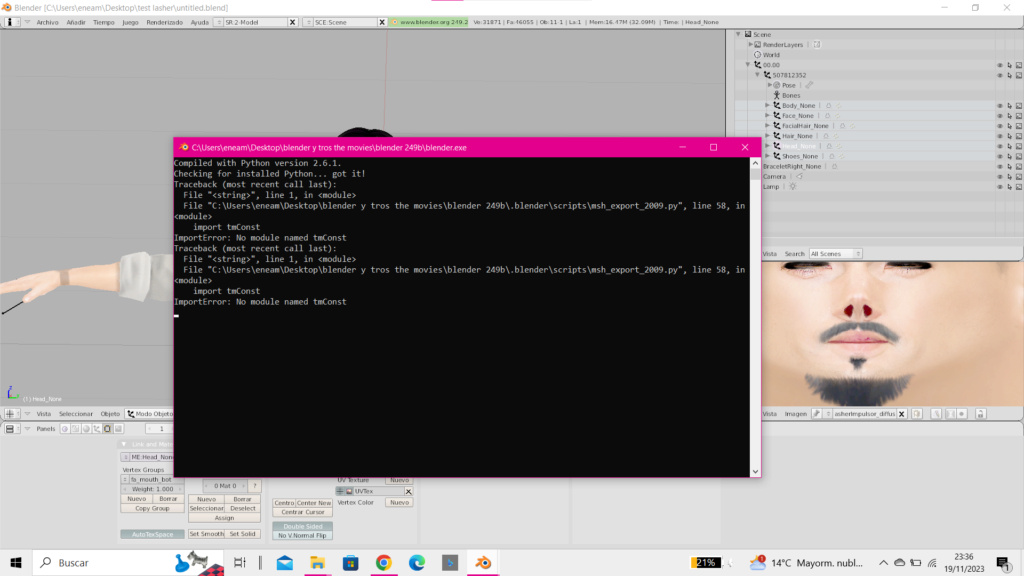Expand the RenderLayers item
The image size is (1024, 576).
tap(750, 44)
